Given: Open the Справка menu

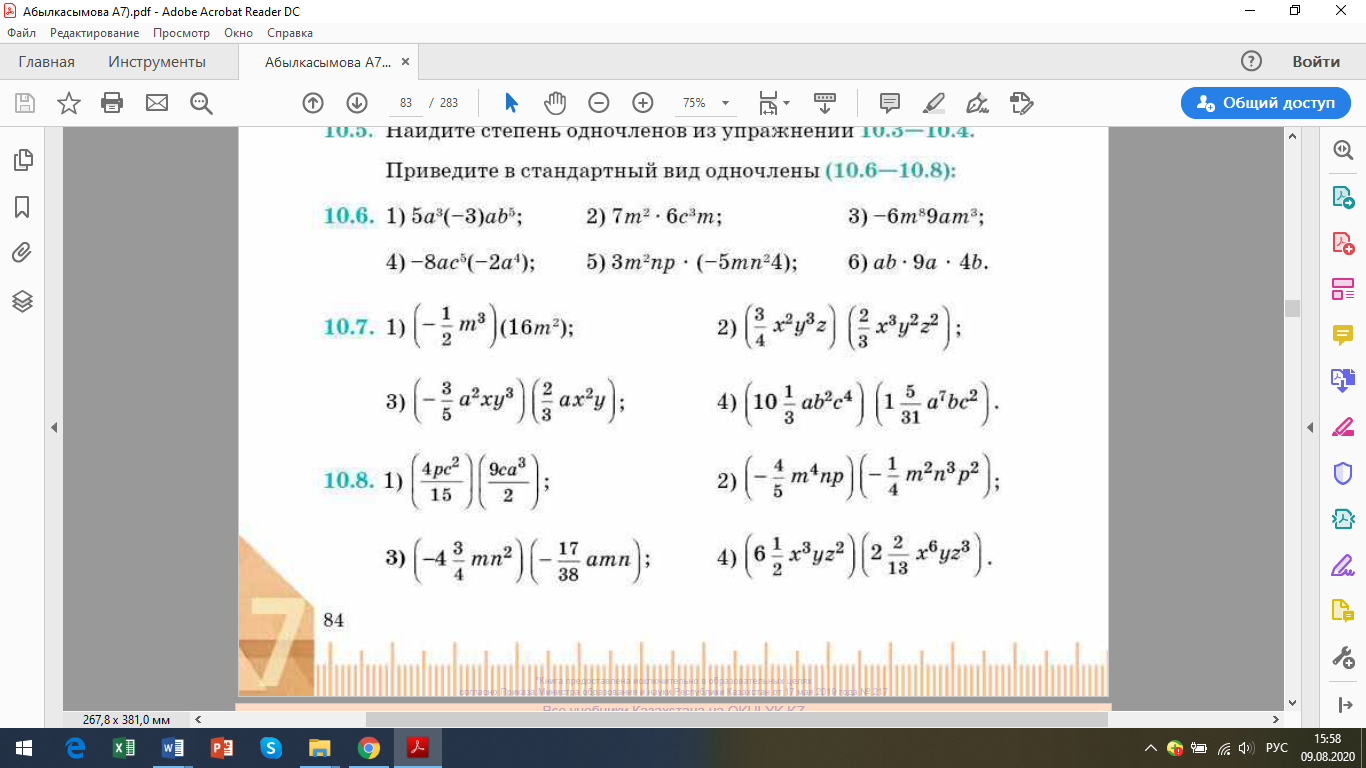Looking at the screenshot, I should point(290,32).
